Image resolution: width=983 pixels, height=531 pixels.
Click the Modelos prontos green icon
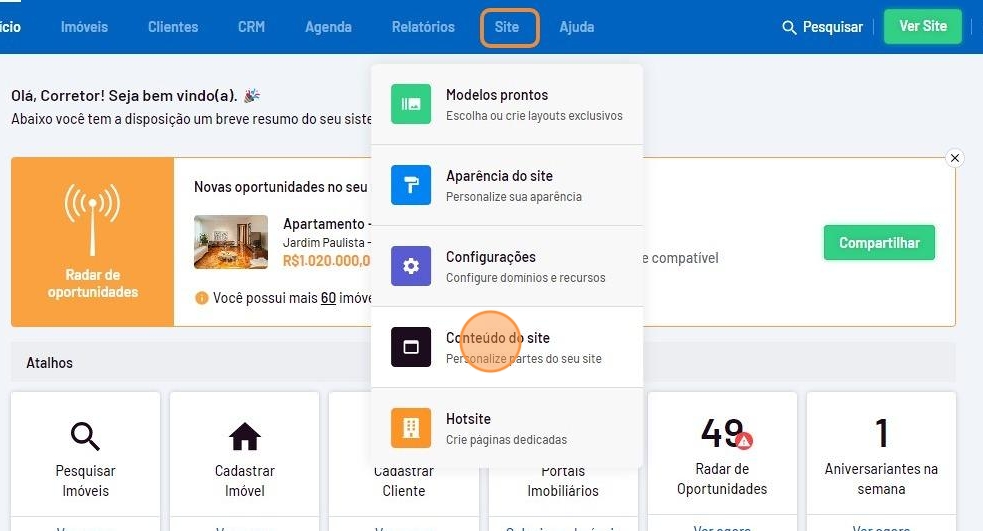coord(410,104)
